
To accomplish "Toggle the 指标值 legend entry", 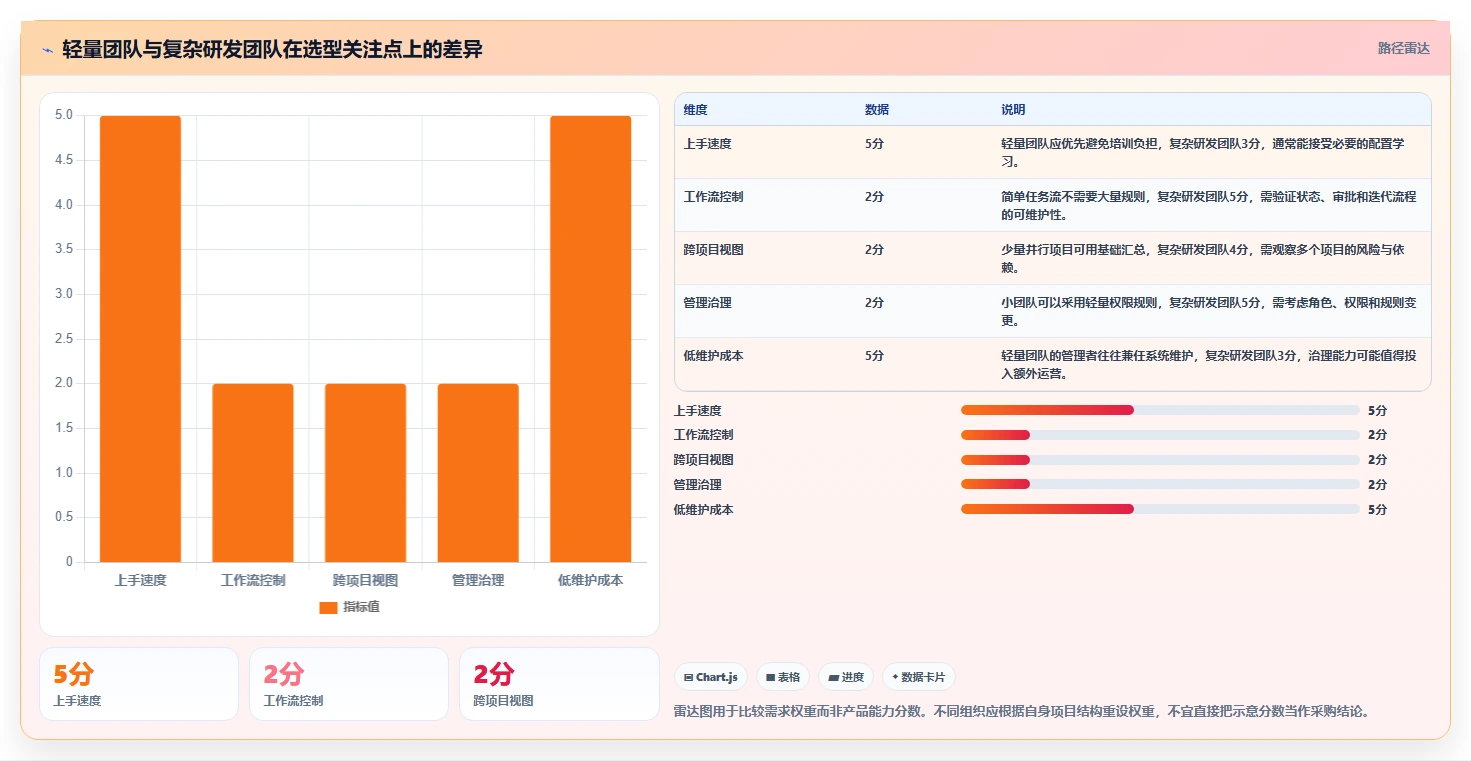I will tap(349, 607).
